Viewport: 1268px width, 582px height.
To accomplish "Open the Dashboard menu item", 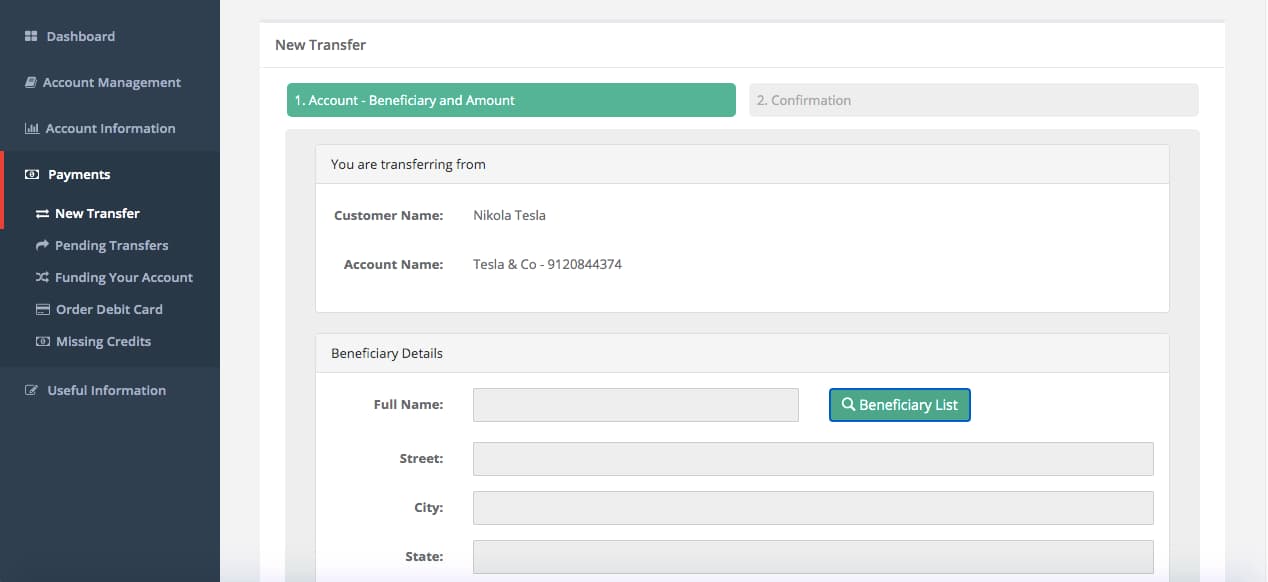I will (80, 37).
